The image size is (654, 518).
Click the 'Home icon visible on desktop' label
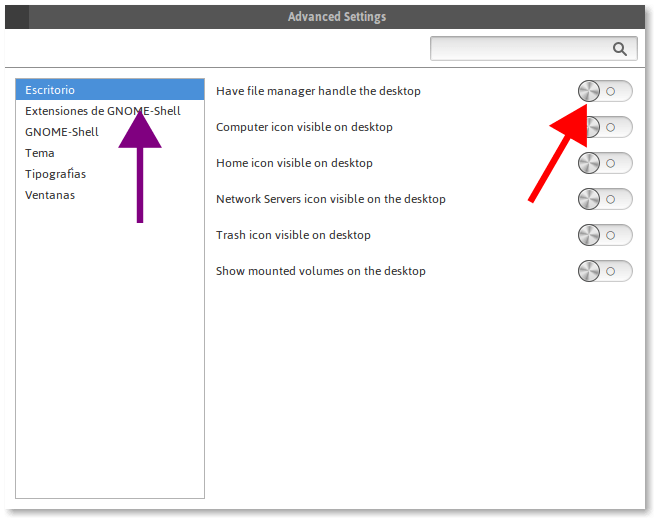pos(294,163)
